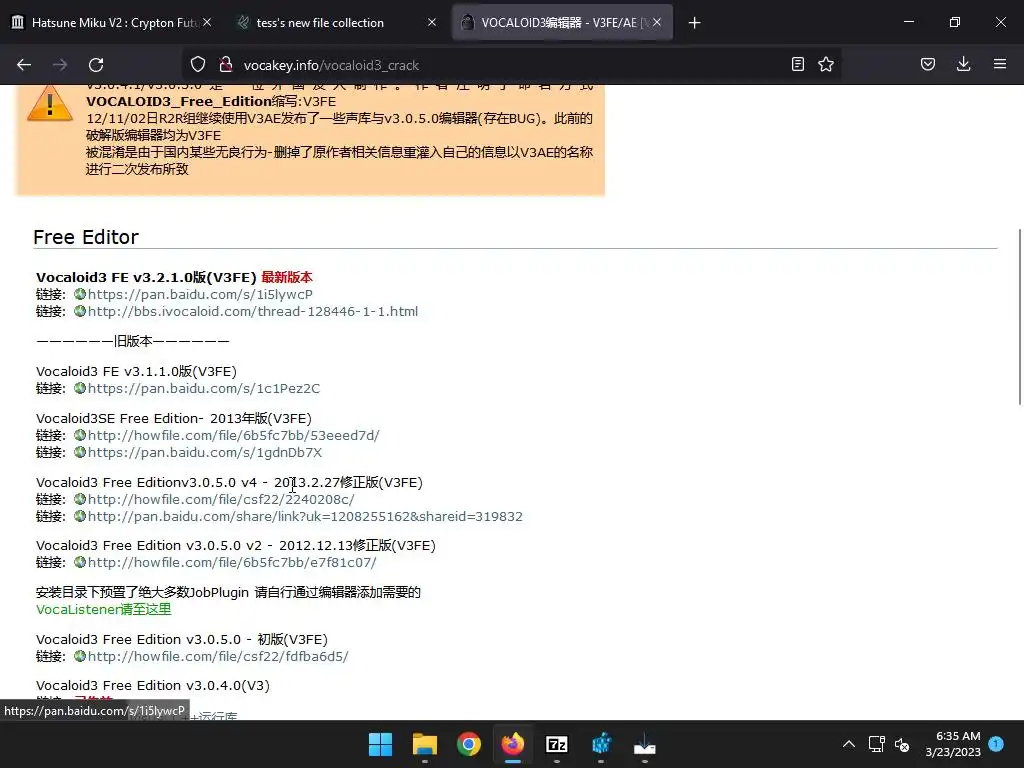Click the padlock site security icon
1024x768 pixels.
226,65
